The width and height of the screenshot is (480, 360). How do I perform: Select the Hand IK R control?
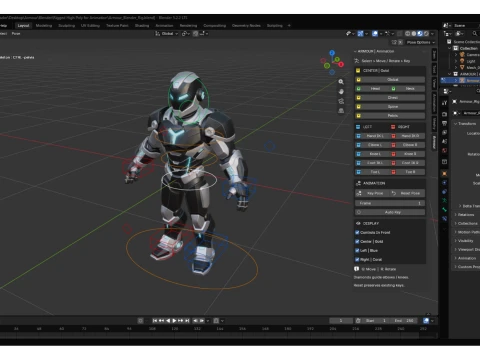click(x=408, y=136)
